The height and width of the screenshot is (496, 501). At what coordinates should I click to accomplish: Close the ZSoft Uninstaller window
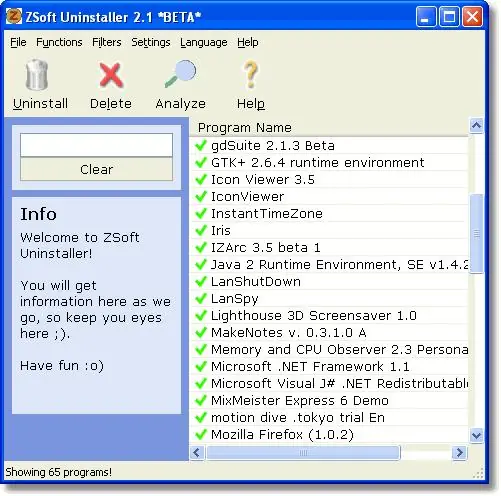point(472,16)
